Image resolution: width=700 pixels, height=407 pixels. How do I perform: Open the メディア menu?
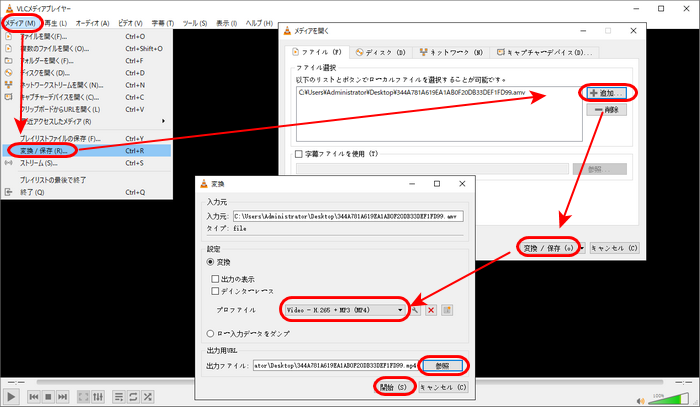pyautogui.click(x=20, y=23)
